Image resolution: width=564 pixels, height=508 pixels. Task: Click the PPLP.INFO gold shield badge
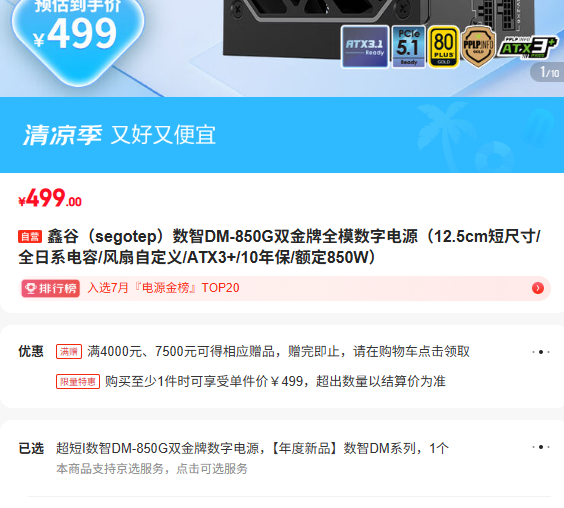coord(478,47)
